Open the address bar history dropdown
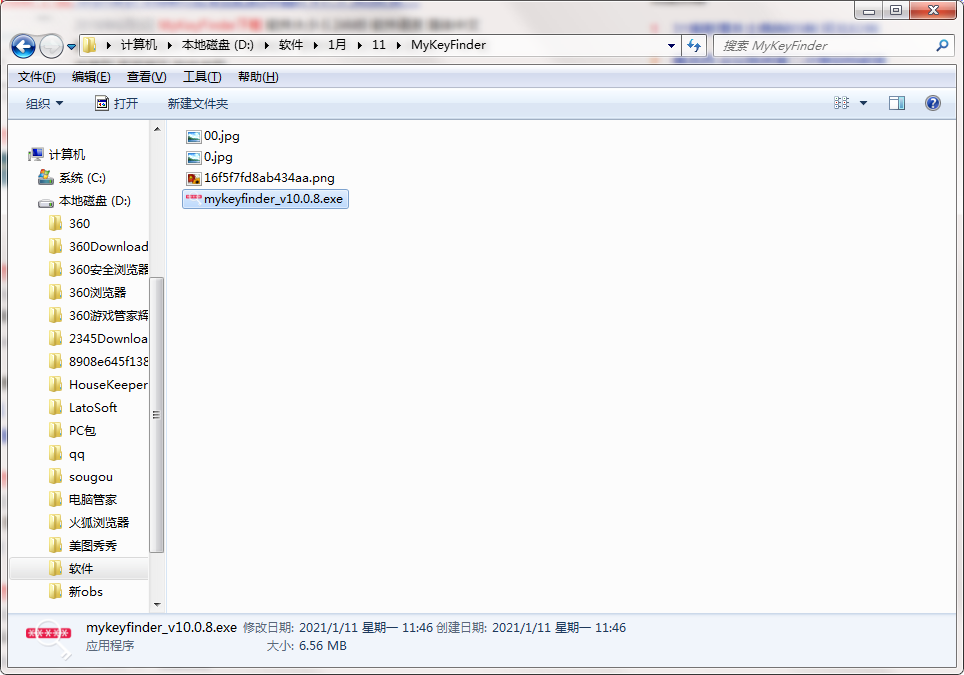Screen dimensions: 964x675 pos(672,46)
